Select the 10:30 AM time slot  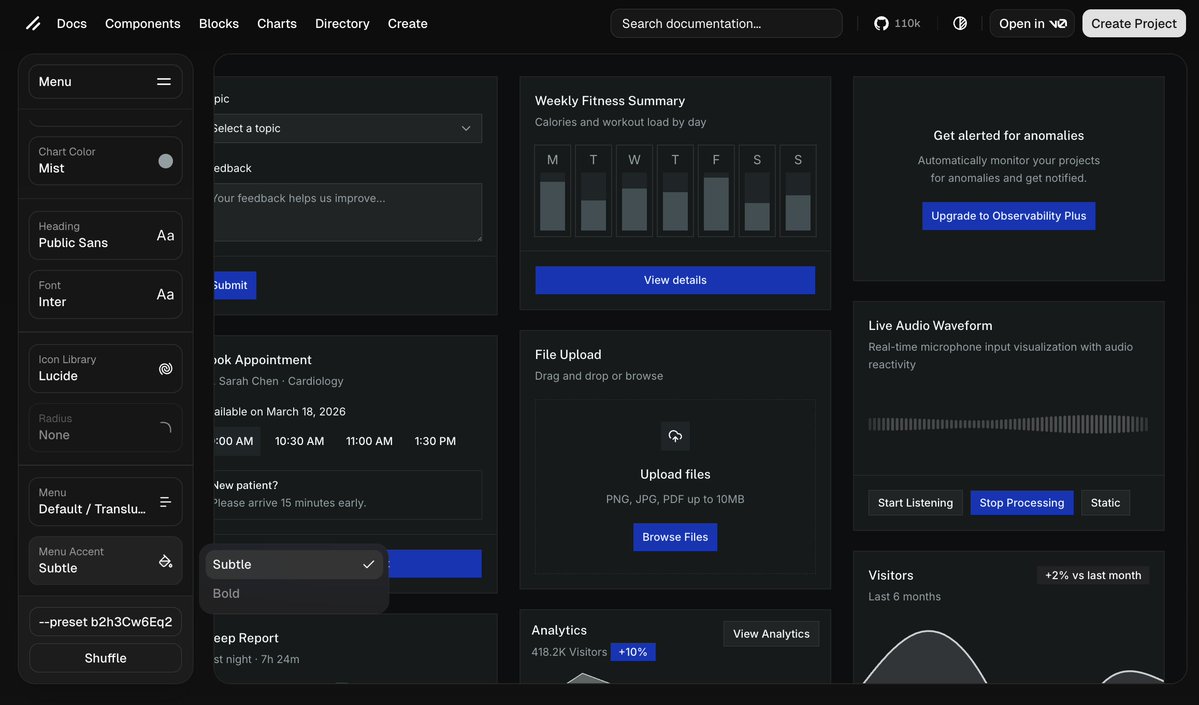pyautogui.click(x=299, y=441)
